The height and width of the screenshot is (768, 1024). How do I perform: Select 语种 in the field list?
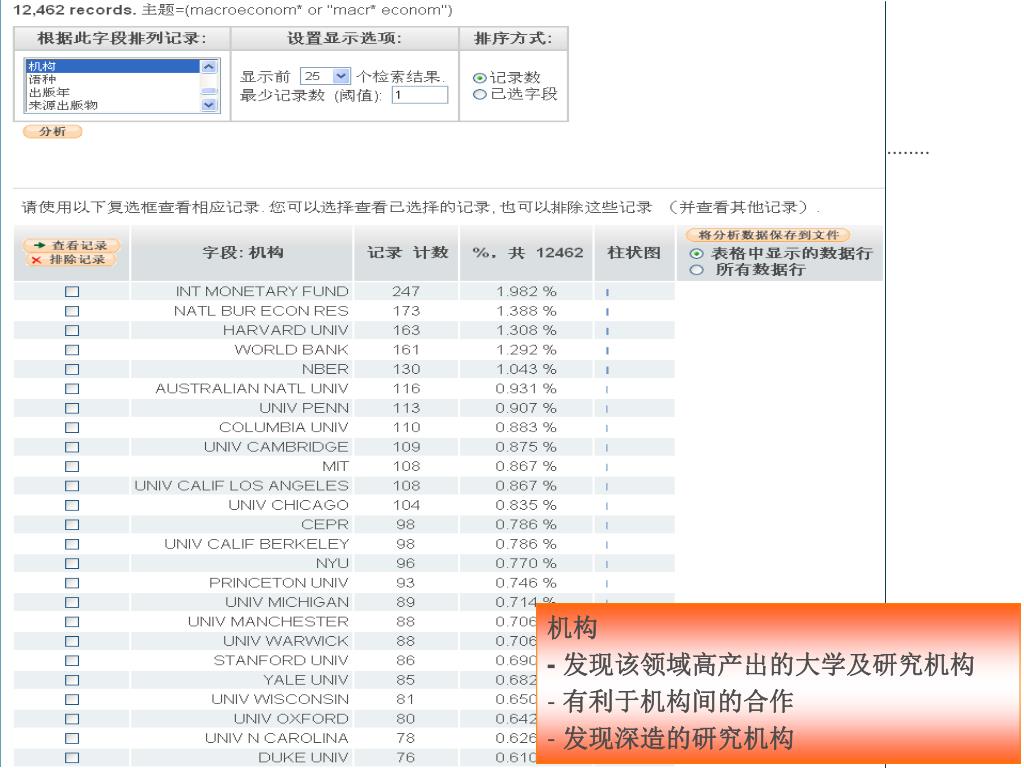(x=113, y=79)
